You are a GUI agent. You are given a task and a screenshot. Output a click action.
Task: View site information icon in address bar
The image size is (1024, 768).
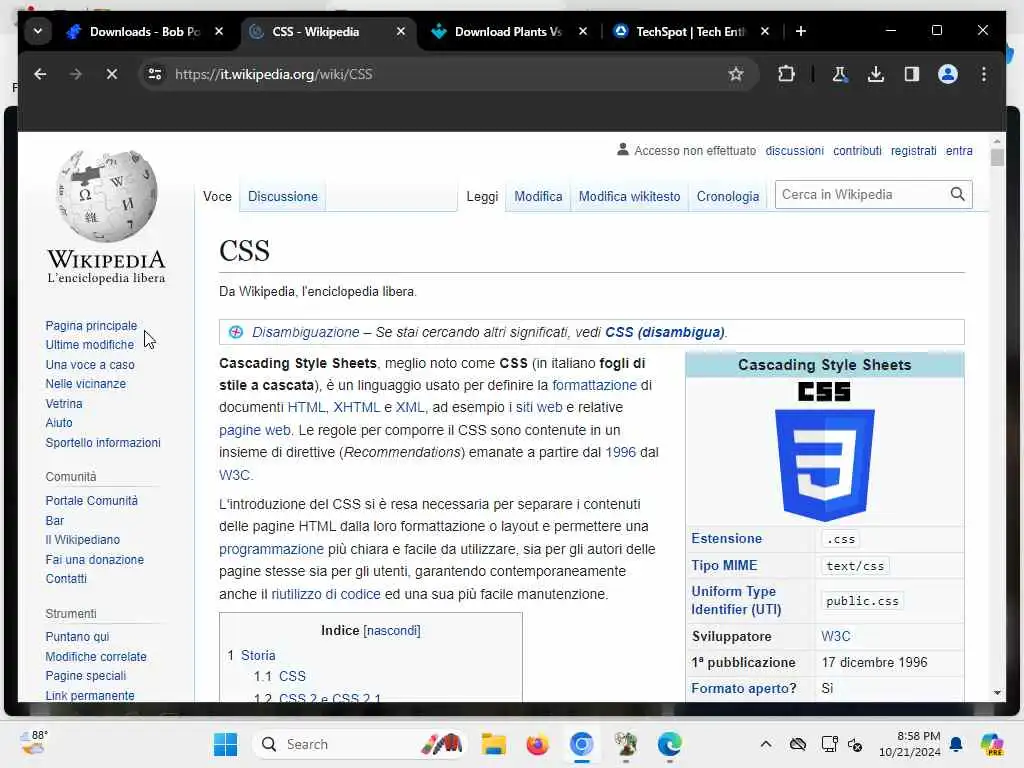pos(155,74)
